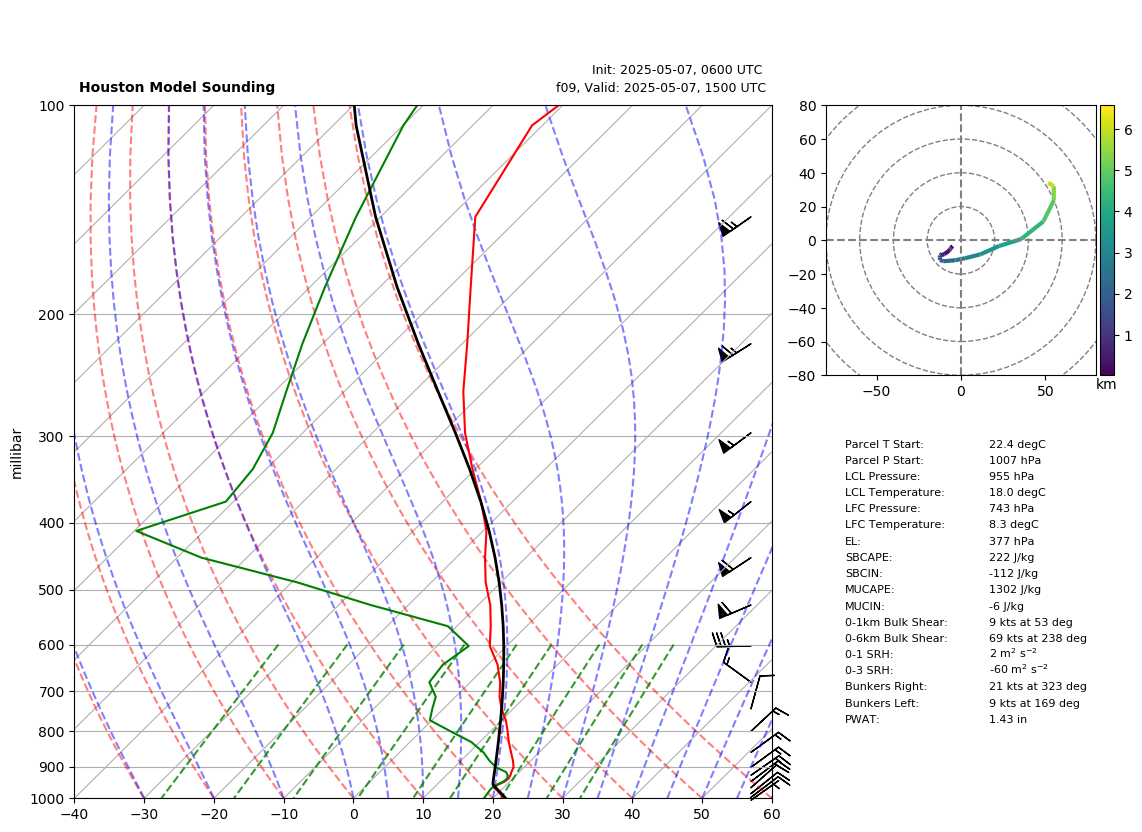This screenshot has width=1142, height=832.
Task: Select the "1302 J/kg" value
Action: (1015, 589)
